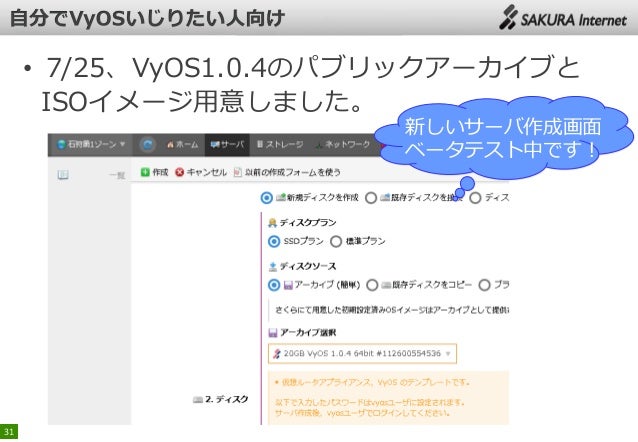The height and width of the screenshot is (442, 638).
Task: Click the slide number 31 badge
Action: tap(9, 432)
